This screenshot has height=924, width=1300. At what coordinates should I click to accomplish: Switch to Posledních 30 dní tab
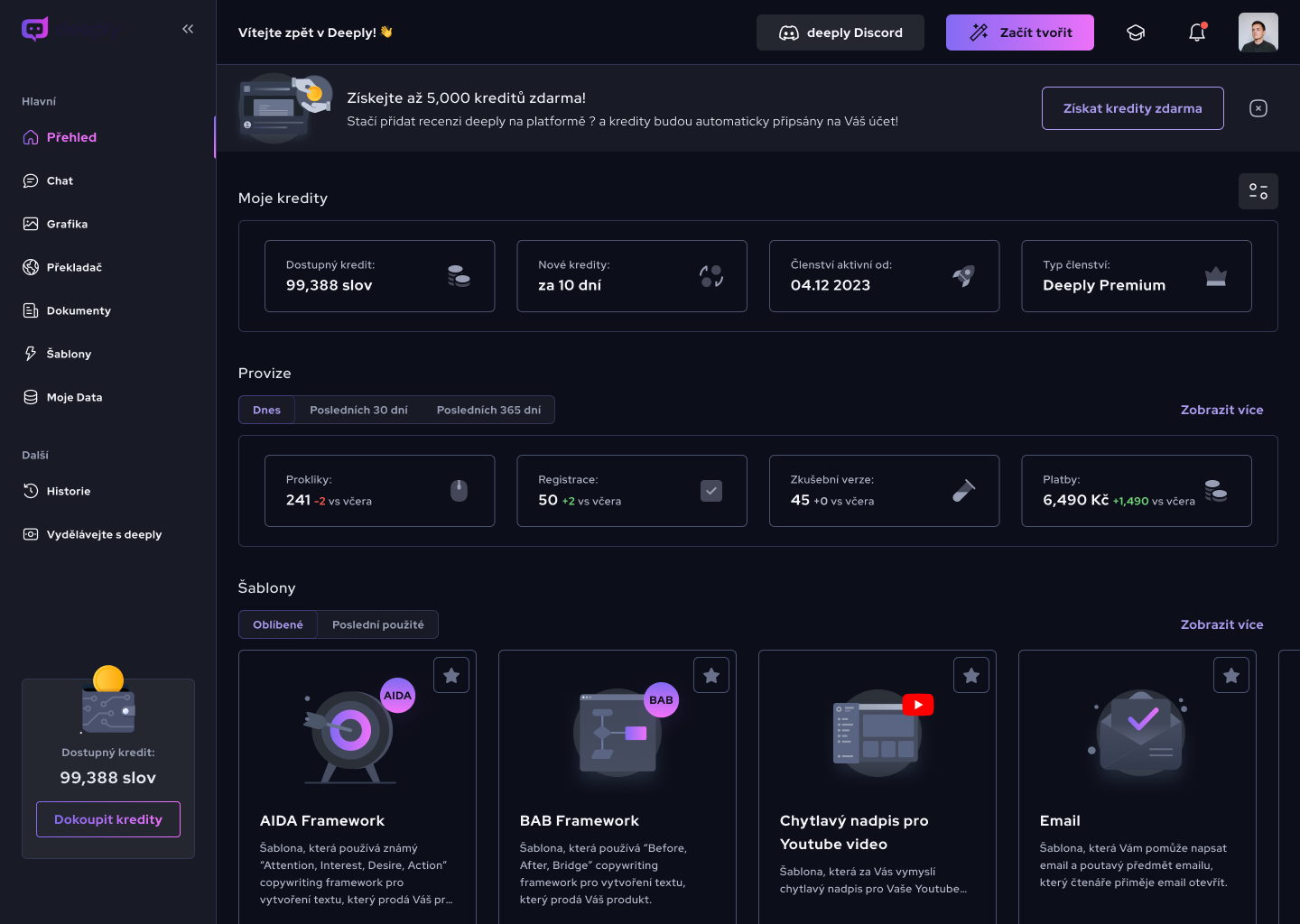(358, 410)
